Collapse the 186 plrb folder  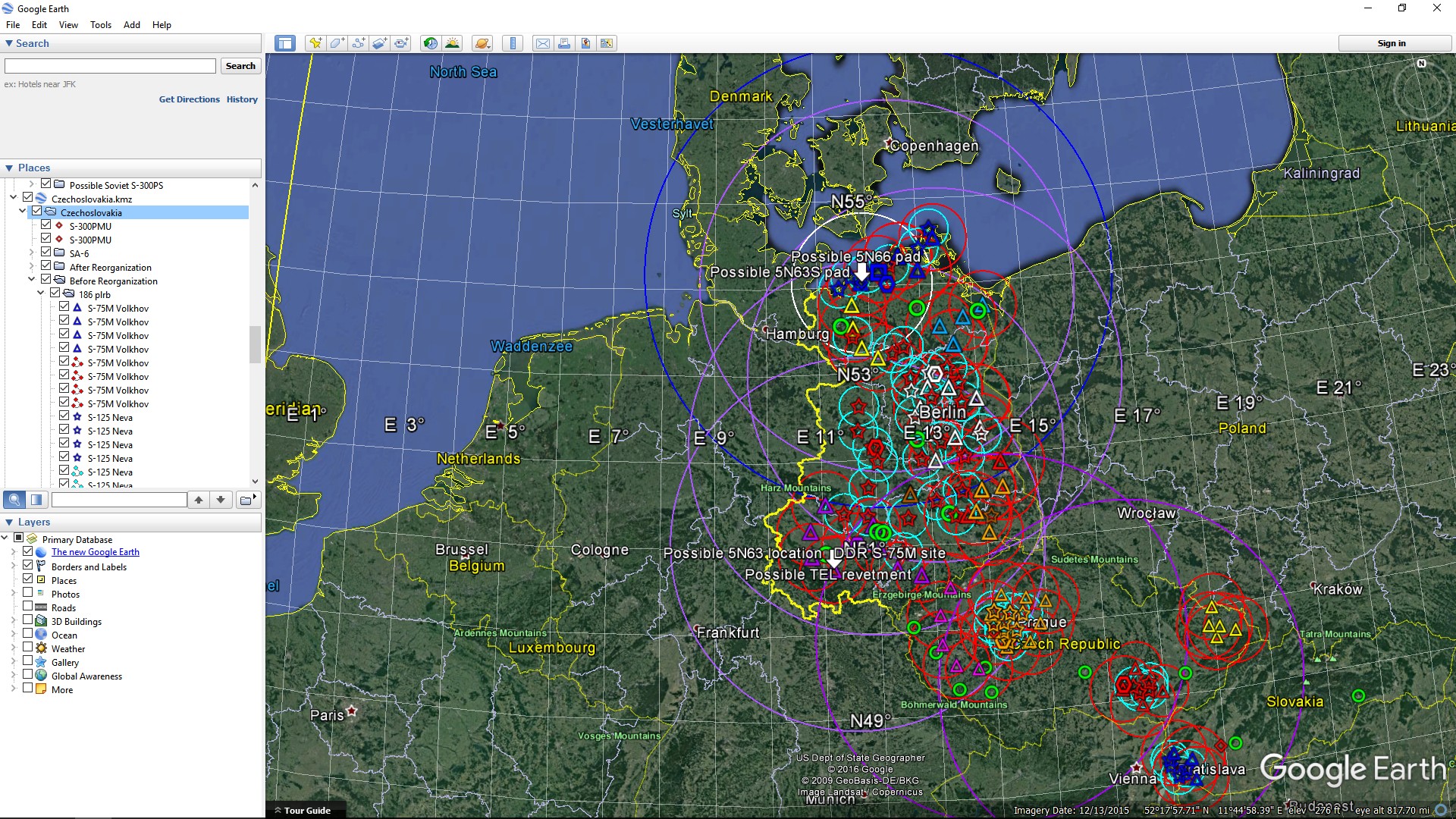click(x=41, y=294)
